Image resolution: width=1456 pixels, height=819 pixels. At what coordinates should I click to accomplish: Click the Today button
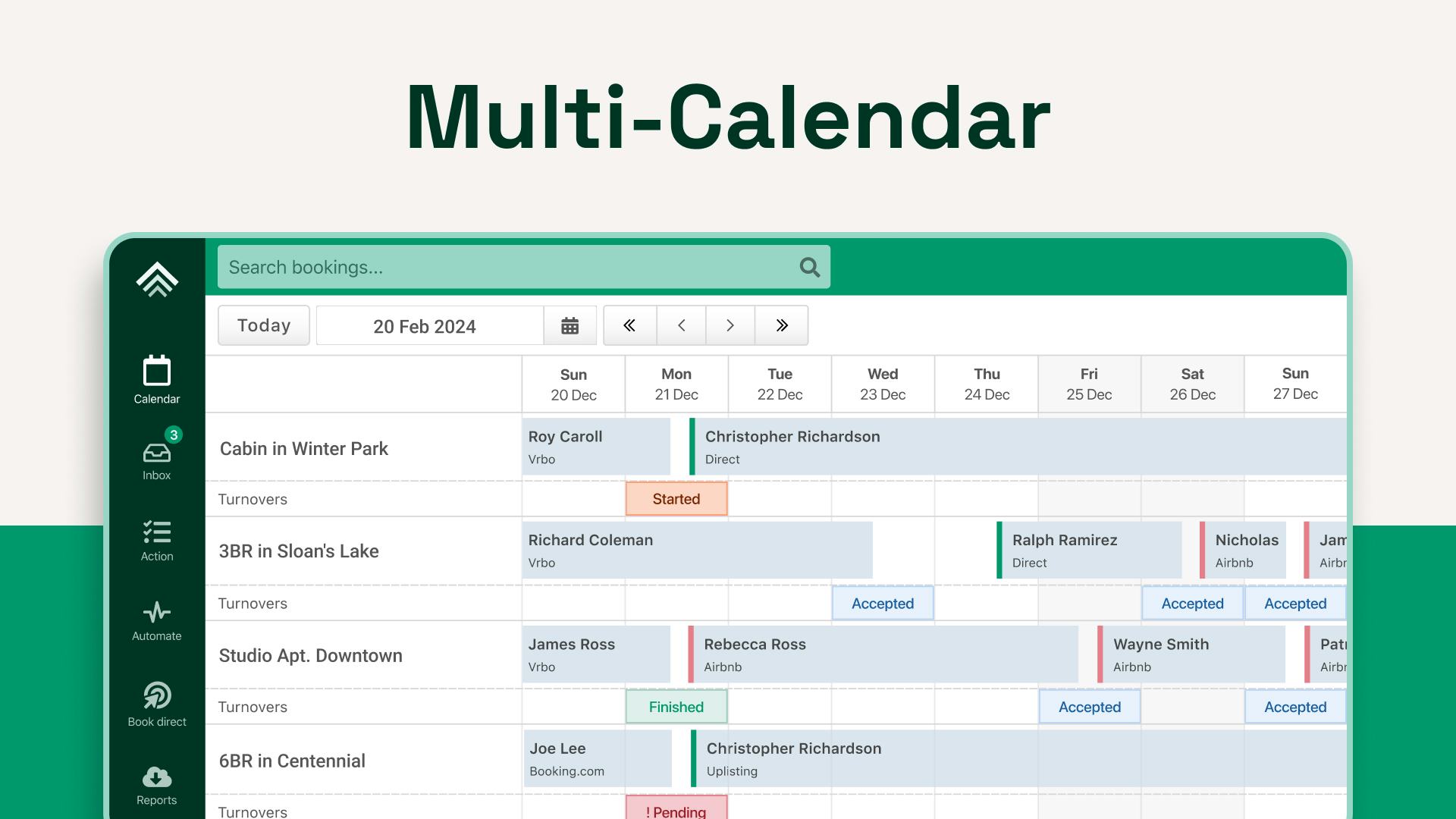click(x=263, y=324)
